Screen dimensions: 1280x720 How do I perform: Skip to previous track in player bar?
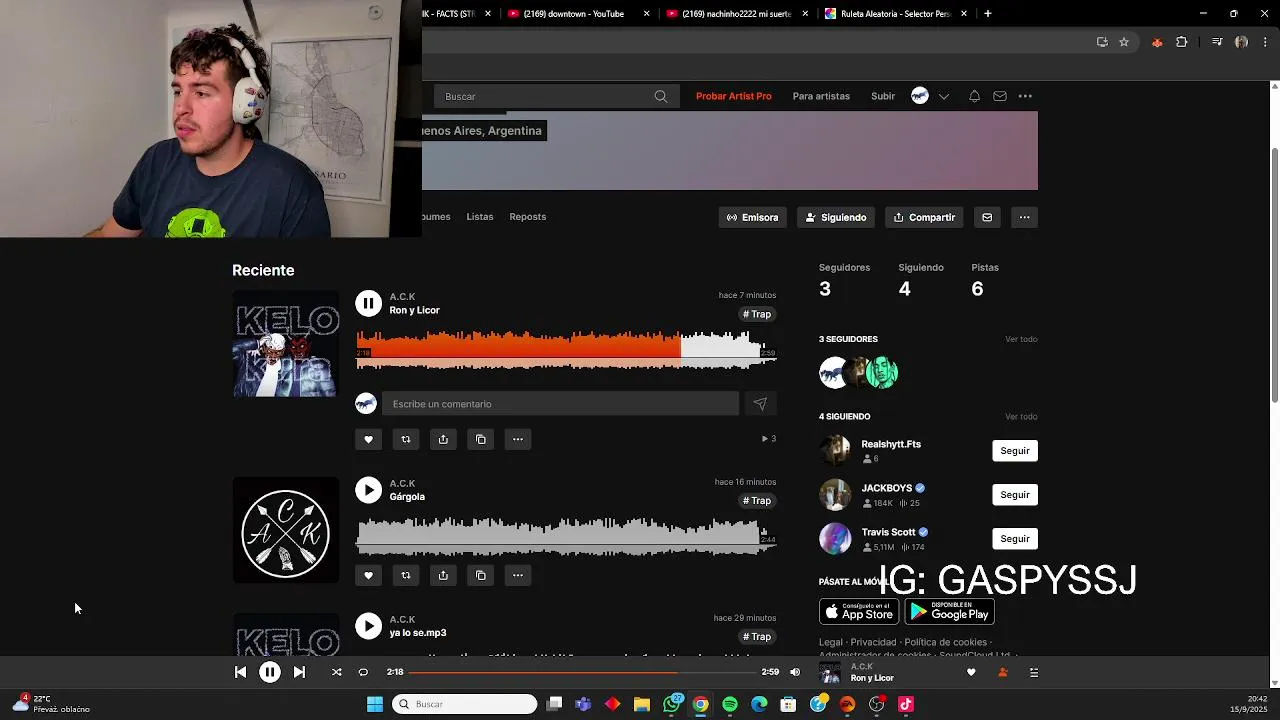pyautogui.click(x=240, y=672)
